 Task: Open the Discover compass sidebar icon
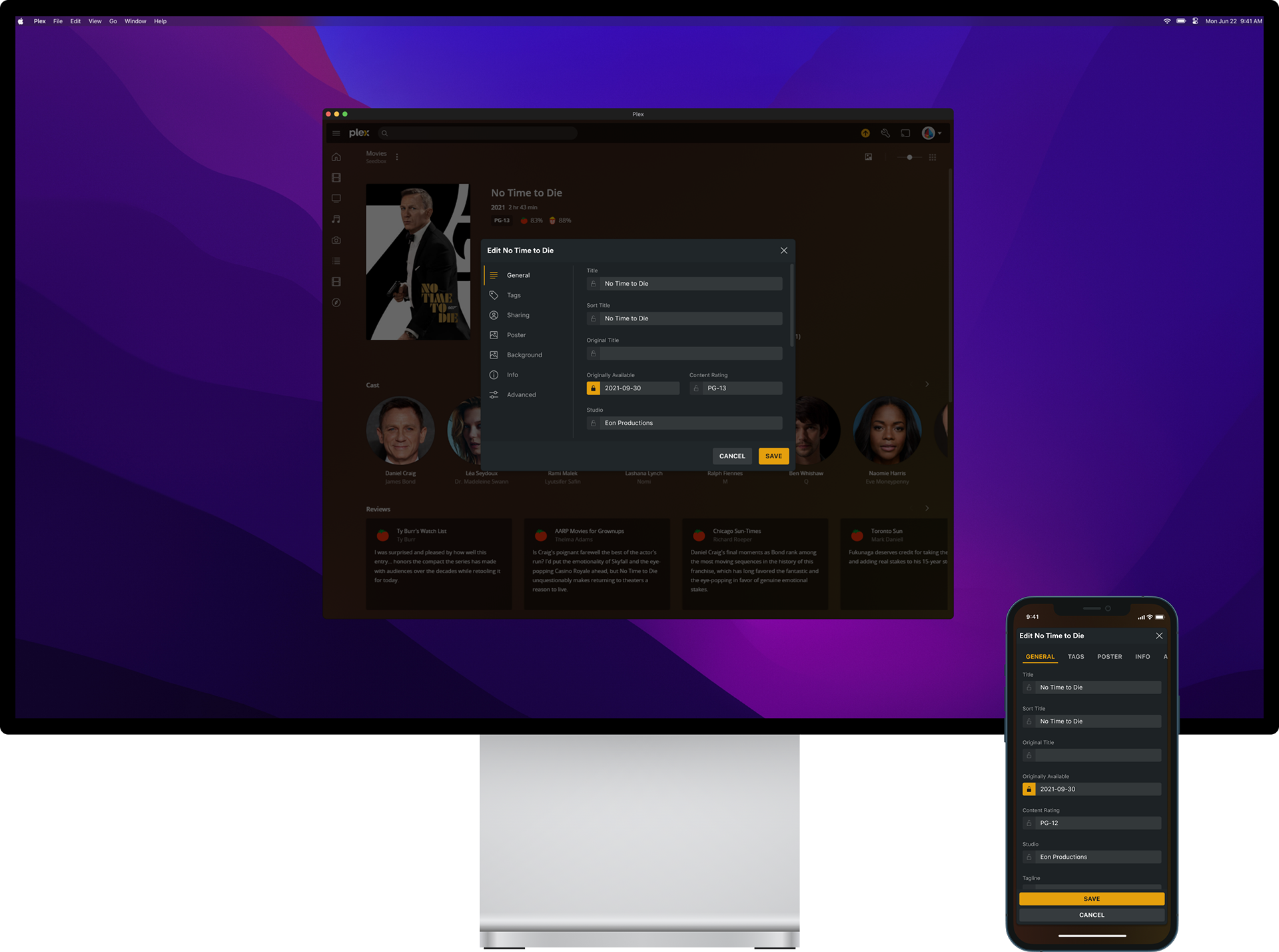(336, 302)
